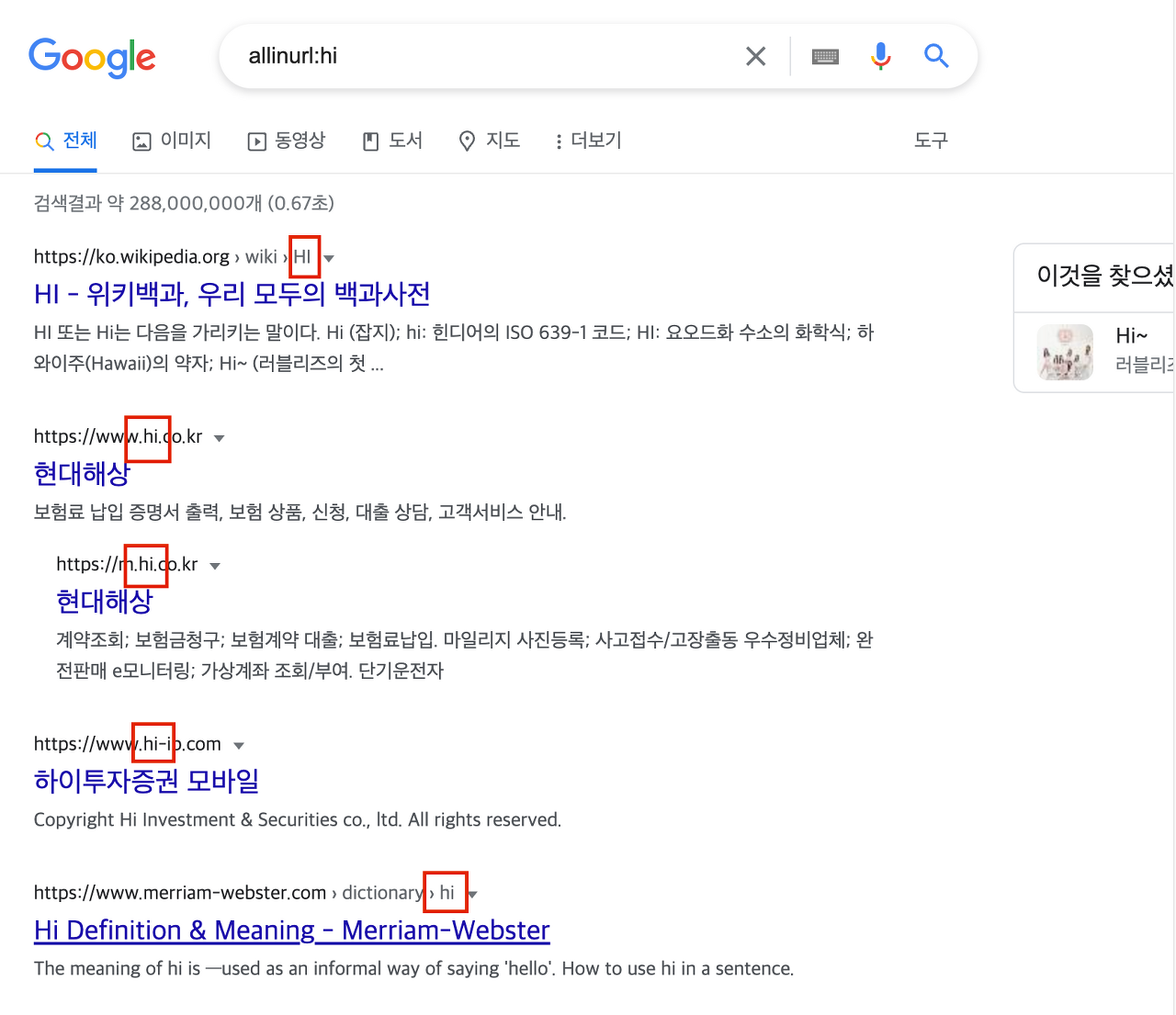Open the 더보기 menu
1176x1015 pixels.
[588, 141]
